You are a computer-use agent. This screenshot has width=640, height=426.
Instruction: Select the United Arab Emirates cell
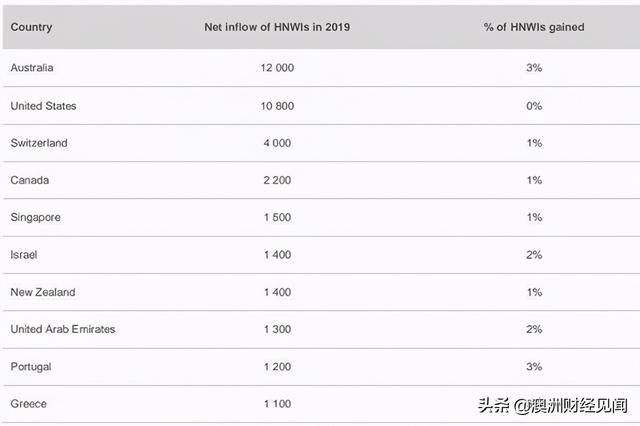[63, 329]
